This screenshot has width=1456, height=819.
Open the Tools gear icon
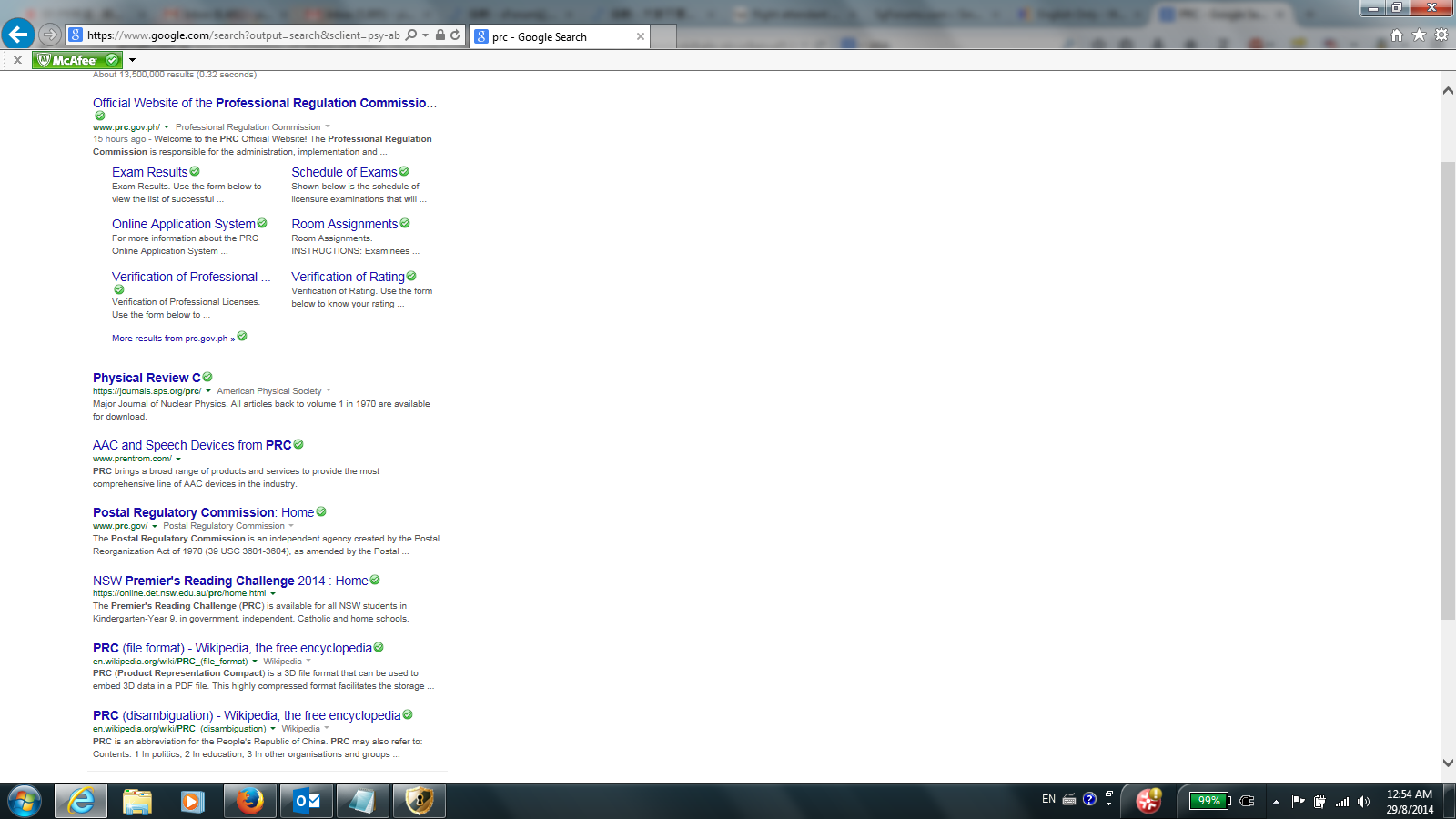pos(1441,35)
